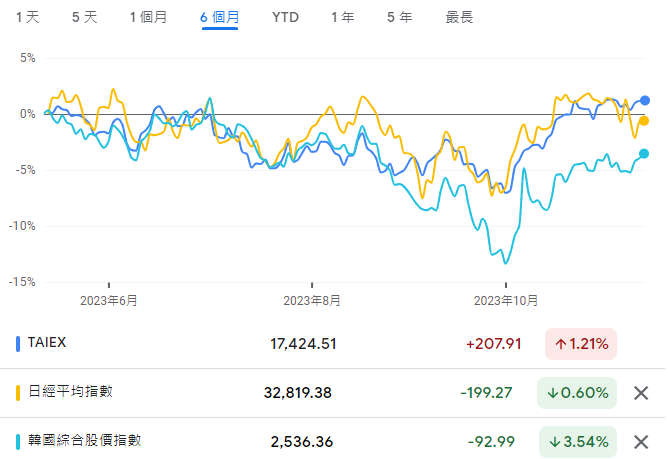Click the TAIEX index name
Viewport: 670px width, 459px height.
click(47, 343)
